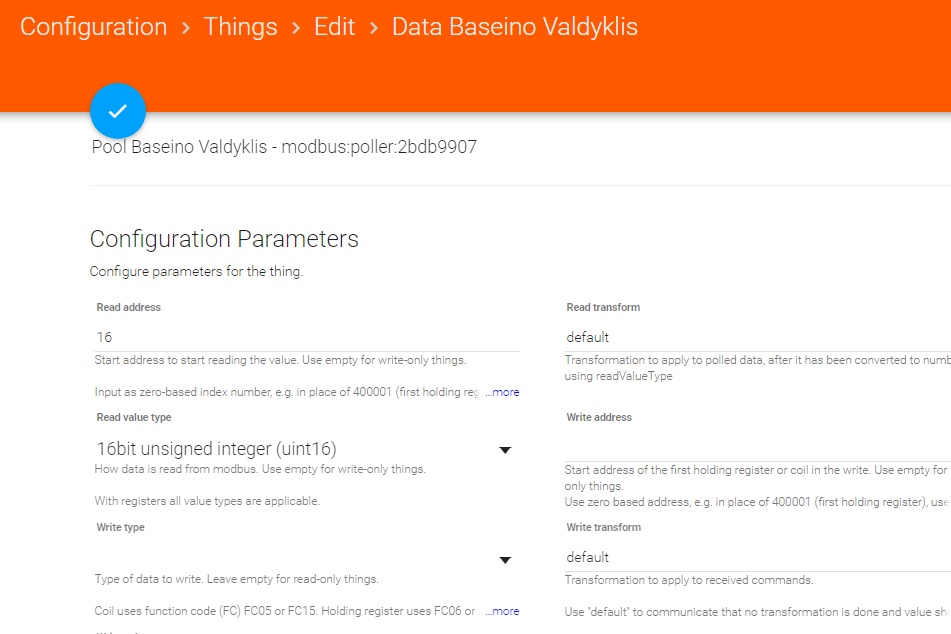Click the Data Baseino Valdyklis title
Image resolution: width=951 pixels, height=634 pixels.
514,27
